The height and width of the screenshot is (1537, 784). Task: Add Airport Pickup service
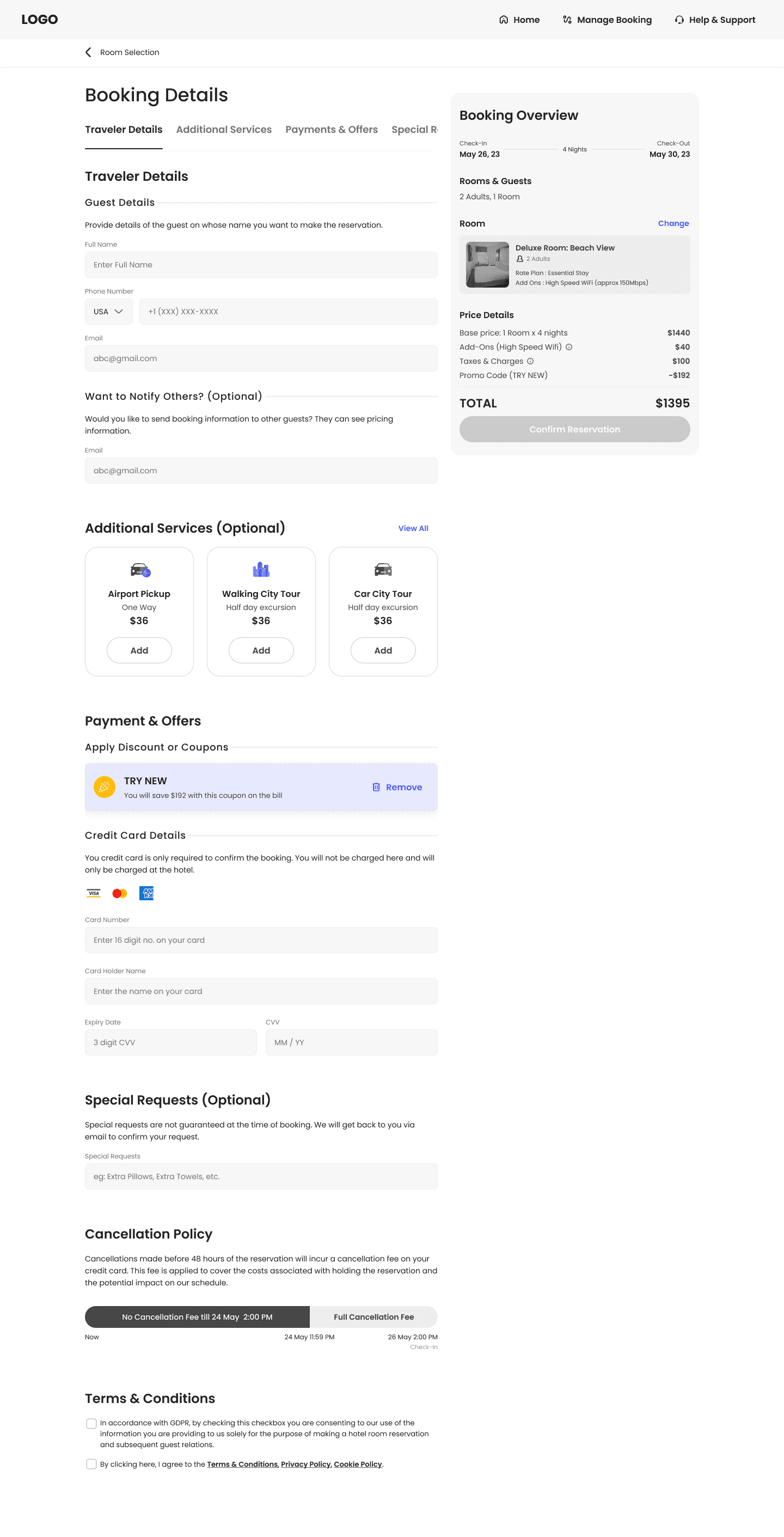(x=139, y=650)
